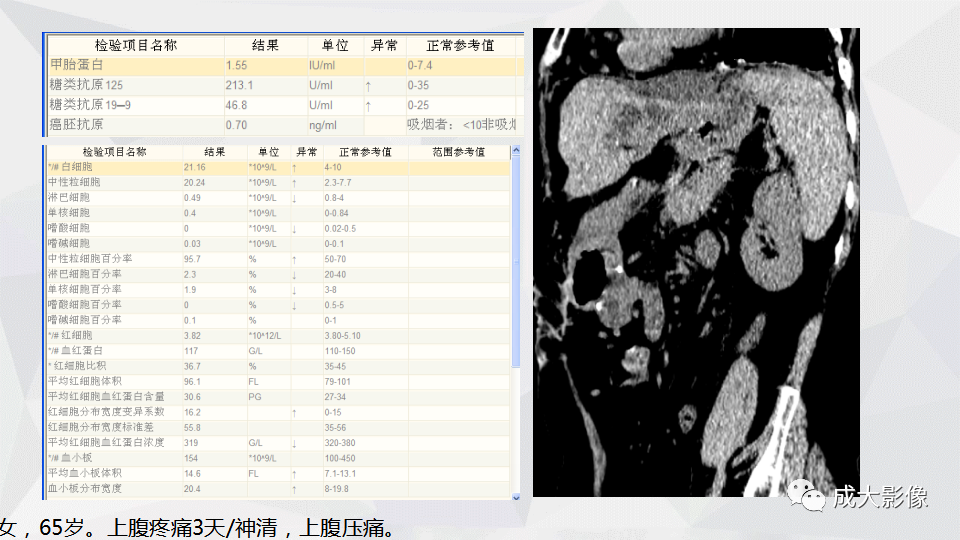Select the 淋巴细胞 row label
The width and height of the screenshot is (960, 540).
[69, 198]
